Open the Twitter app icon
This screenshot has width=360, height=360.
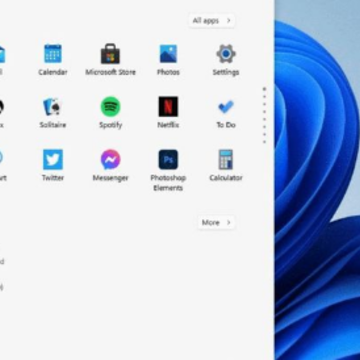pos(53,159)
